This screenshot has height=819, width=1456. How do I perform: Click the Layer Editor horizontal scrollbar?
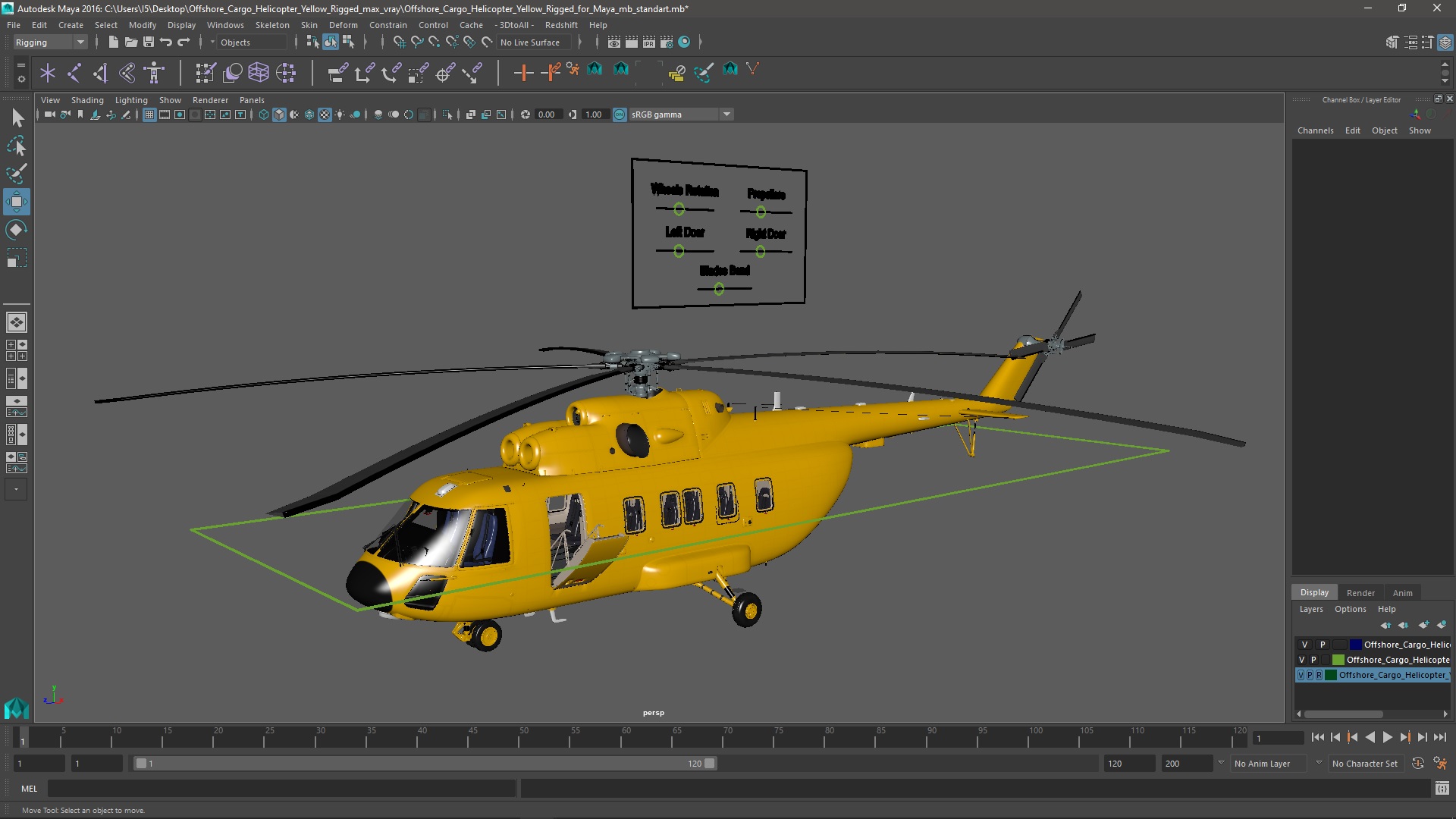[x=1343, y=714]
